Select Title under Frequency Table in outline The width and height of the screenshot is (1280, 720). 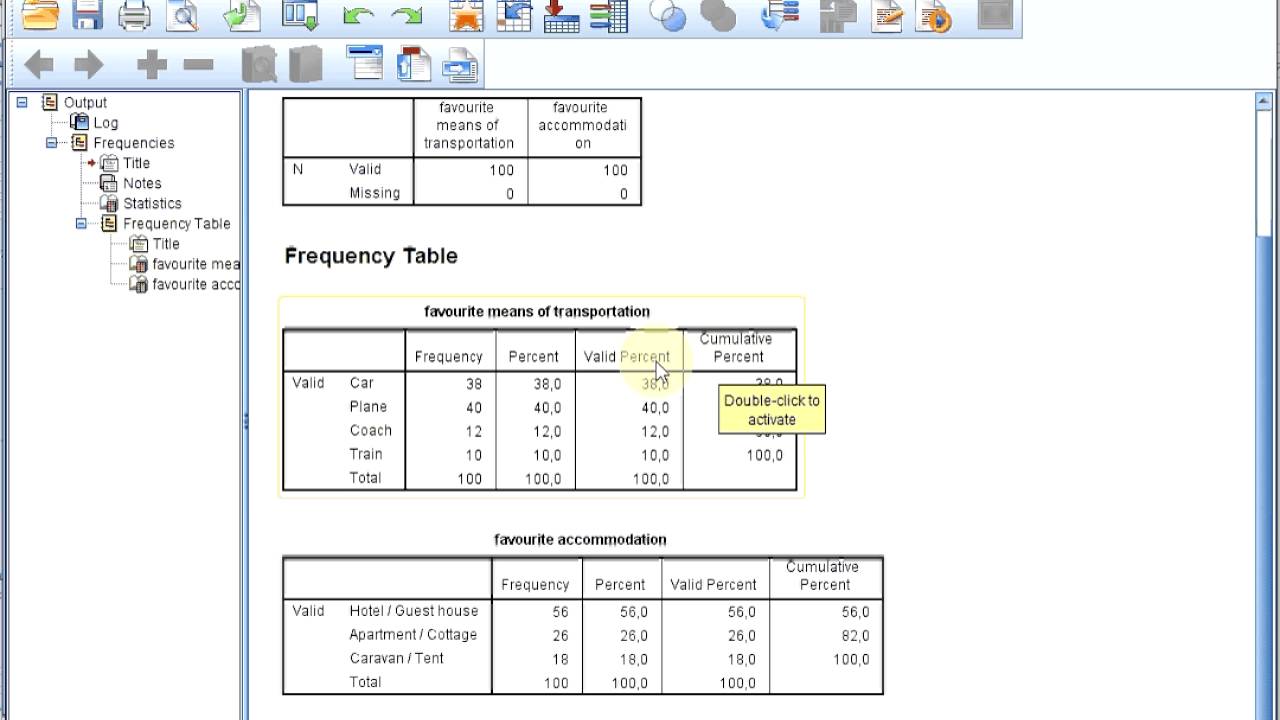pyautogui.click(x=166, y=244)
